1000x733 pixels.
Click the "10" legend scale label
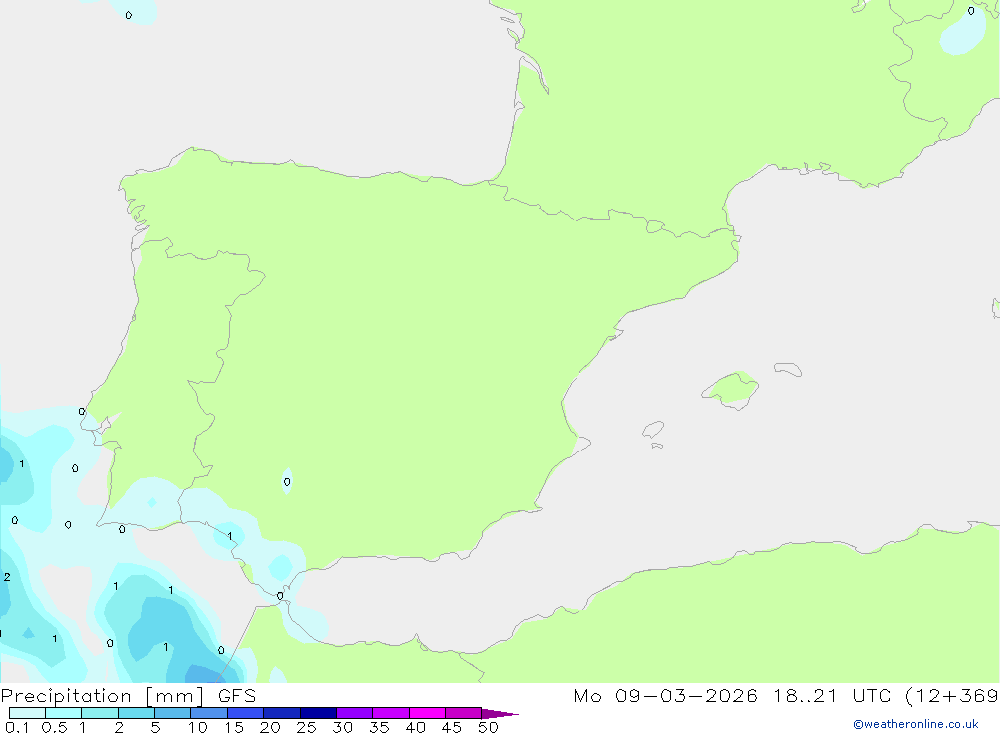(198, 727)
